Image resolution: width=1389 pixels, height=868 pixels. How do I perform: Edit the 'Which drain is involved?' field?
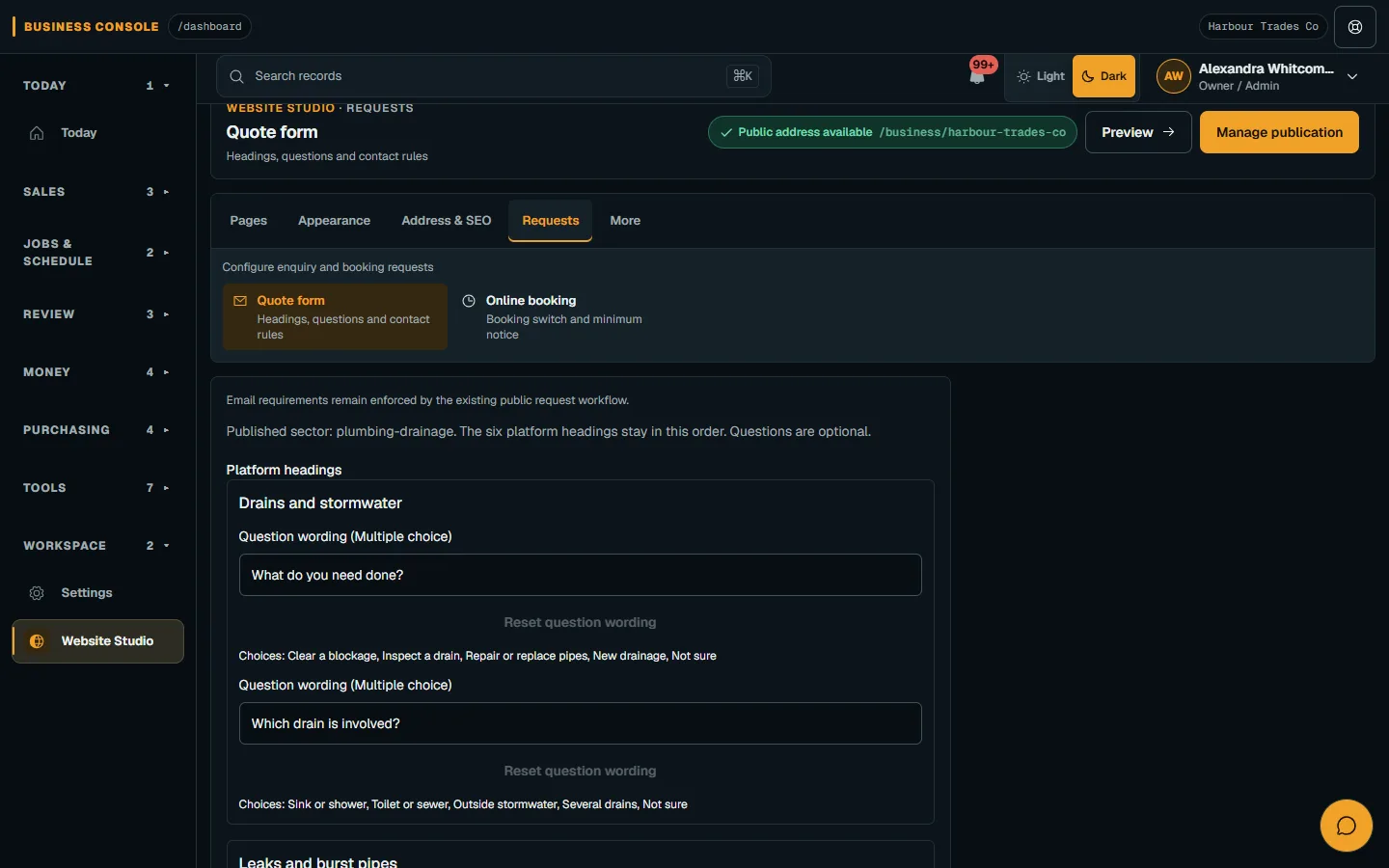pyautogui.click(x=580, y=723)
